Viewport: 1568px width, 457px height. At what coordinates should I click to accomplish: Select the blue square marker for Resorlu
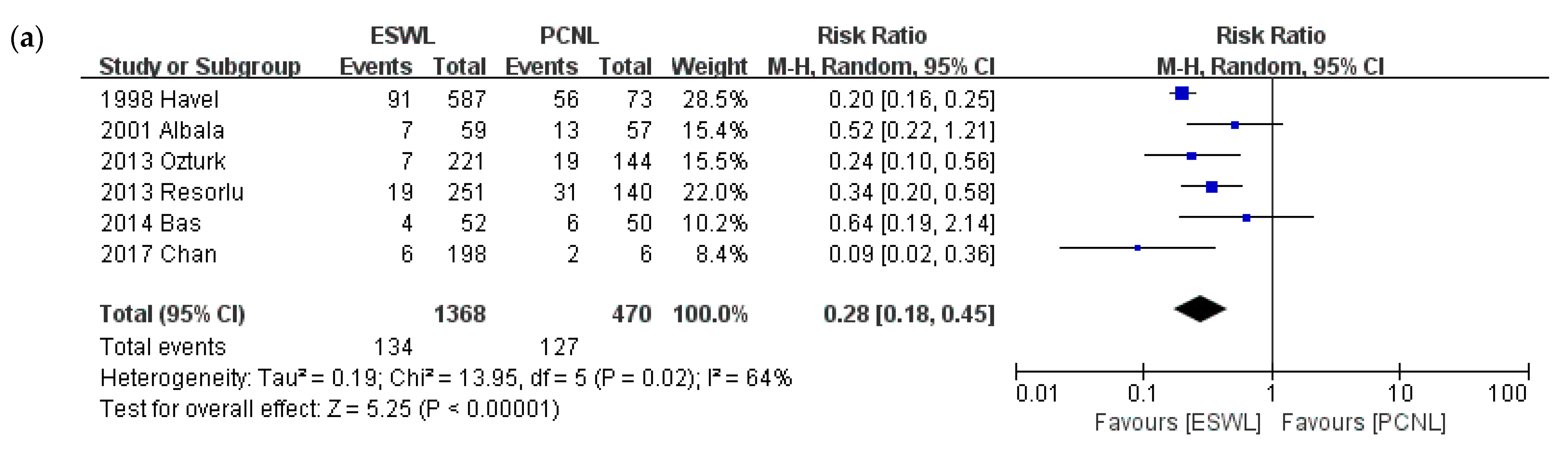click(1211, 187)
